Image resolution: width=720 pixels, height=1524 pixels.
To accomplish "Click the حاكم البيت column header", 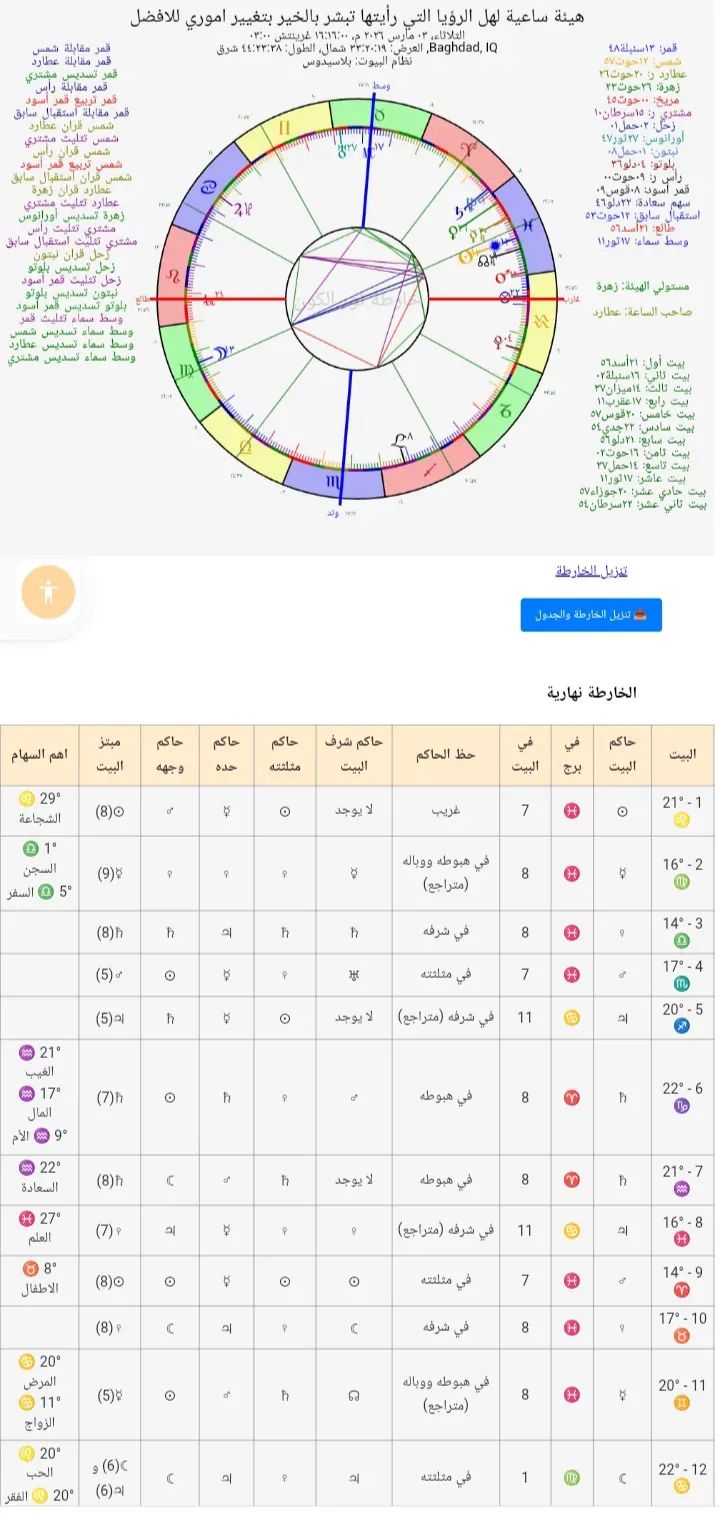I will tap(622, 755).
